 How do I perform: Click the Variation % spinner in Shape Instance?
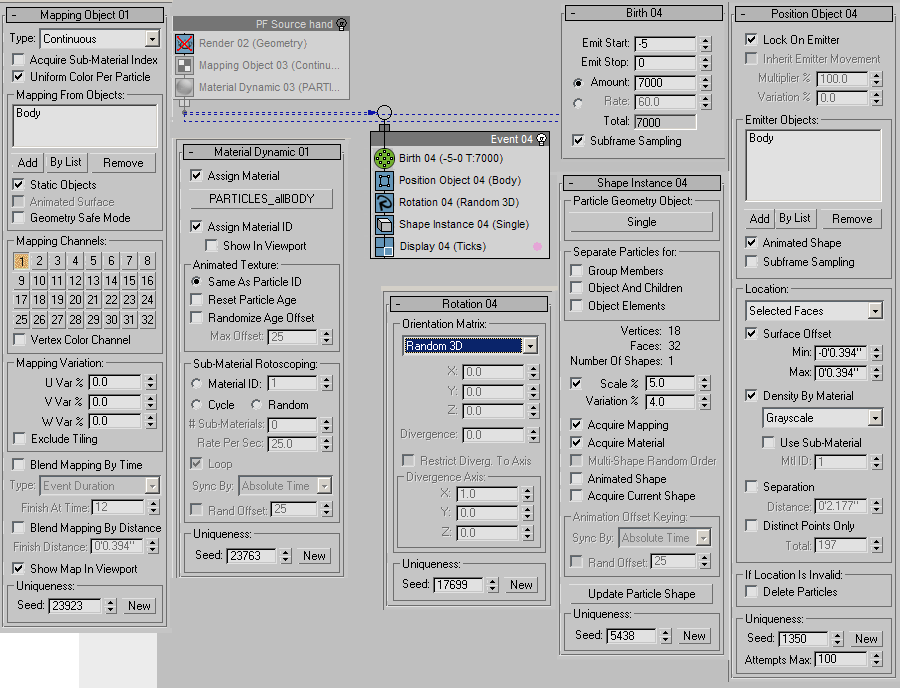(x=705, y=402)
